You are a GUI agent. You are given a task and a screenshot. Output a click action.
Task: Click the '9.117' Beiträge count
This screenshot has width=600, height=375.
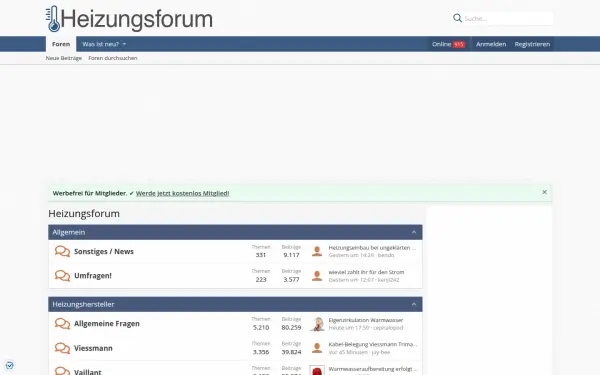click(291, 255)
